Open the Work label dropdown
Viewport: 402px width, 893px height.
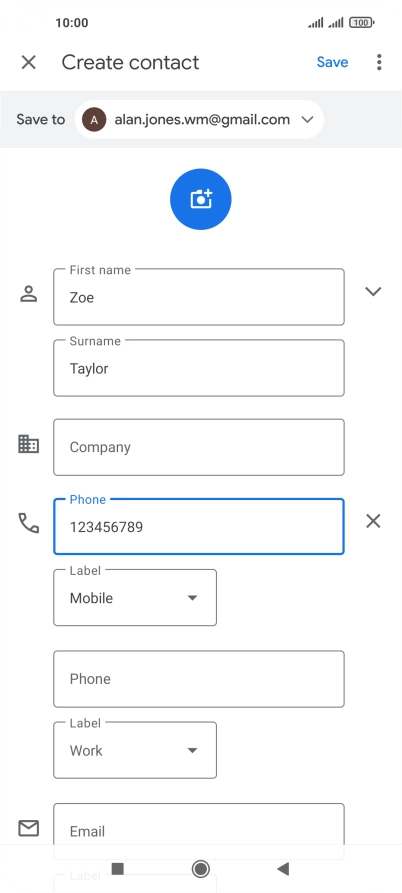tap(135, 750)
